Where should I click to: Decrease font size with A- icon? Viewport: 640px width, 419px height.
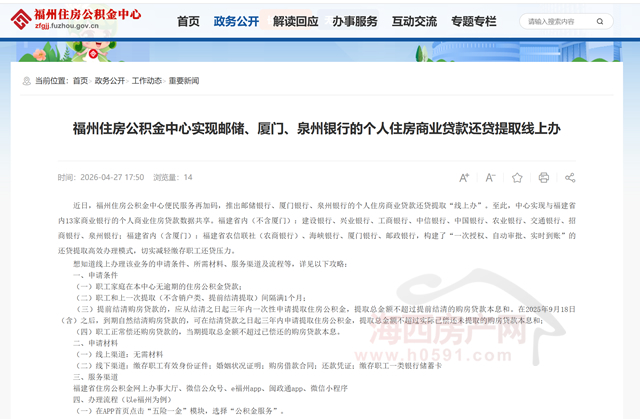coord(491,177)
